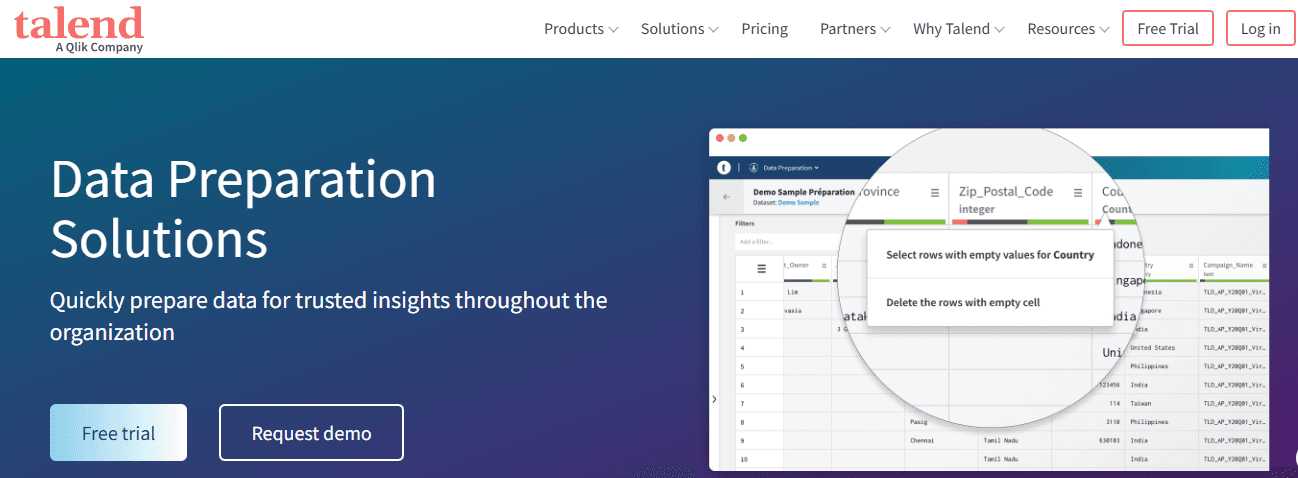The image size is (1298, 478).
Task: Expand the Solutions menu
Action: (x=680, y=29)
